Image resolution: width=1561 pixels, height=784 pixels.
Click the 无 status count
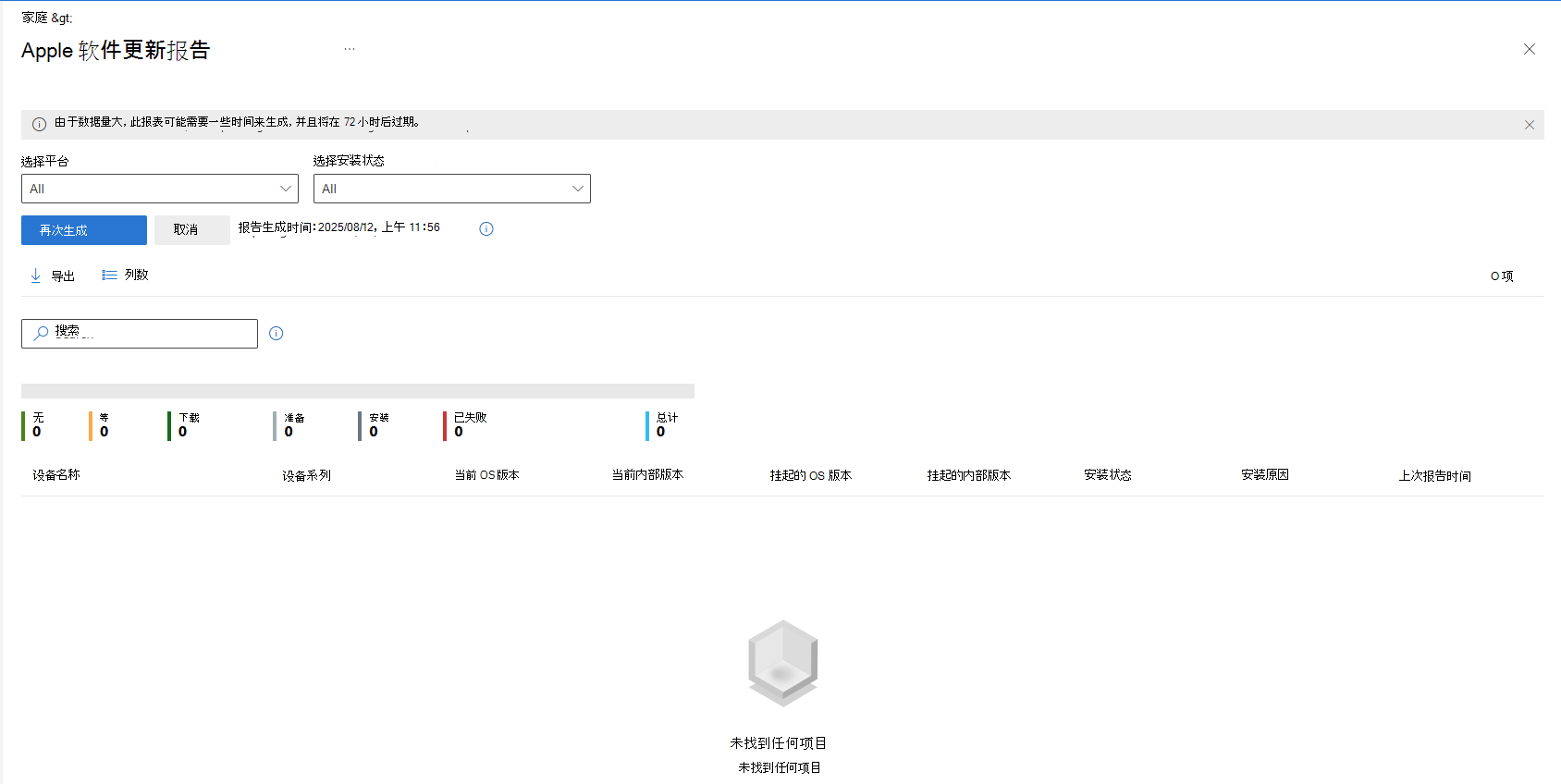(x=35, y=425)
